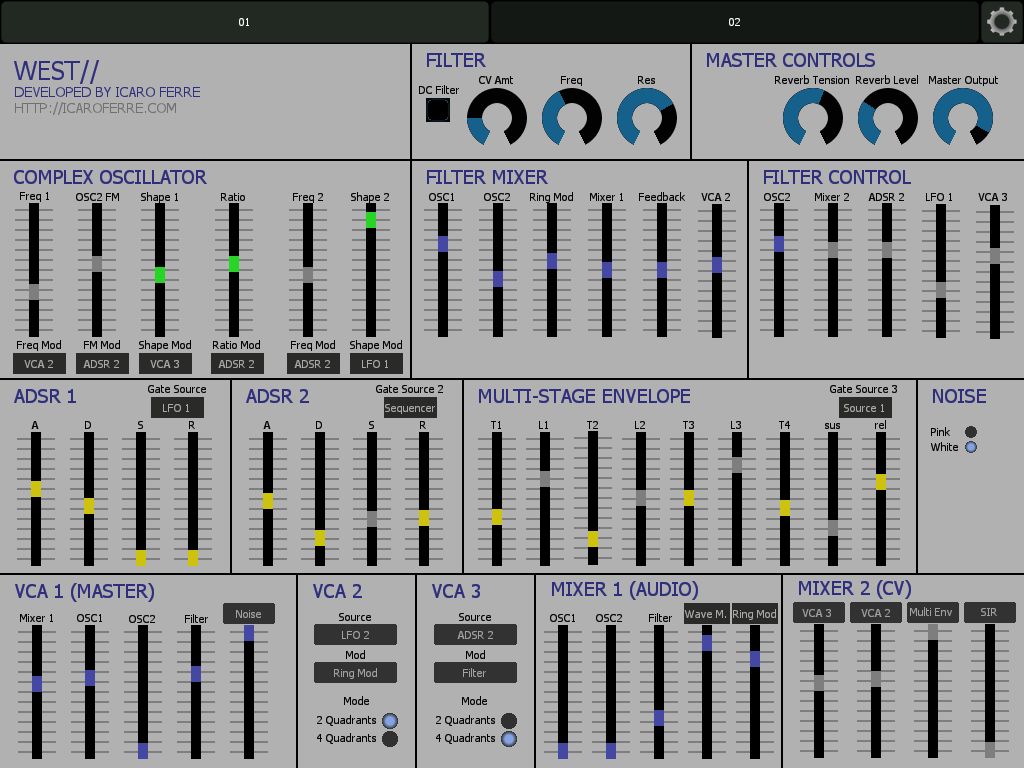Select VCA 3 mode 2 Quadrants
The image size is (1024, 768).
[x=509, y=720]
